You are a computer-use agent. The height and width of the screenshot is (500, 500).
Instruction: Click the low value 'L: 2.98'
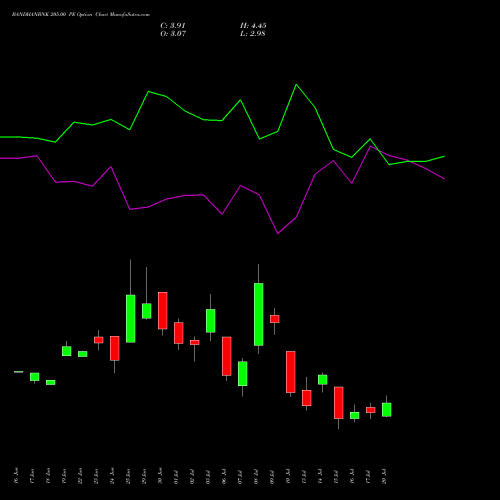click(253, 34)
